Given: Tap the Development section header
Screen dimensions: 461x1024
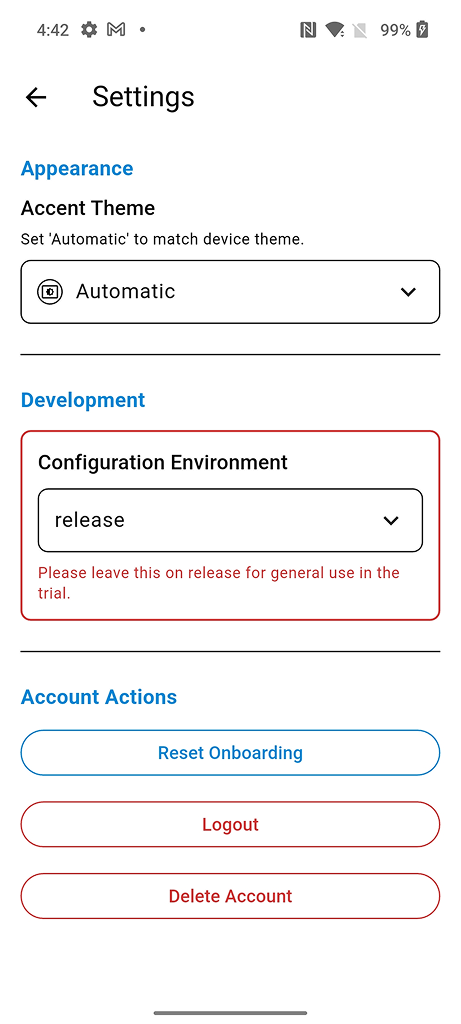Looking at the screenshot, I should tap(83, 400).
